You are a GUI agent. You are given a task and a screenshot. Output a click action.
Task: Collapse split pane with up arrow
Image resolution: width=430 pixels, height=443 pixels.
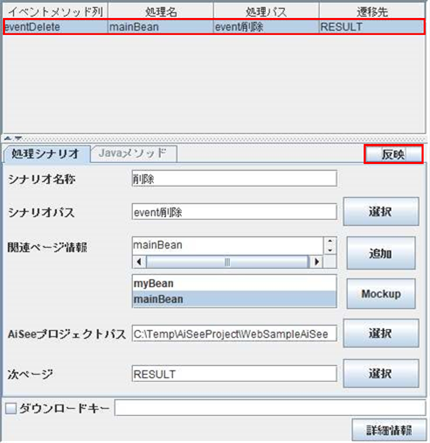point(8,138)
